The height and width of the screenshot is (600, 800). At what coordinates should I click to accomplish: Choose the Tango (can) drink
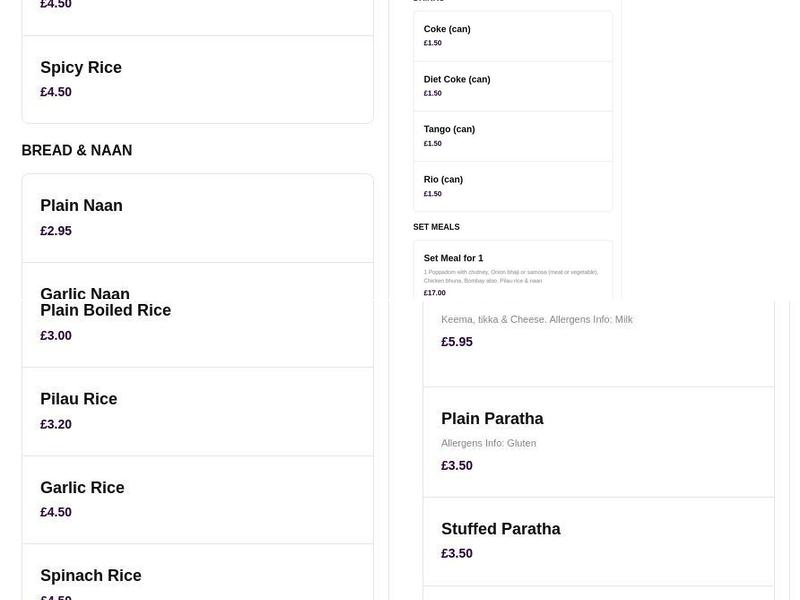[512, 136]
